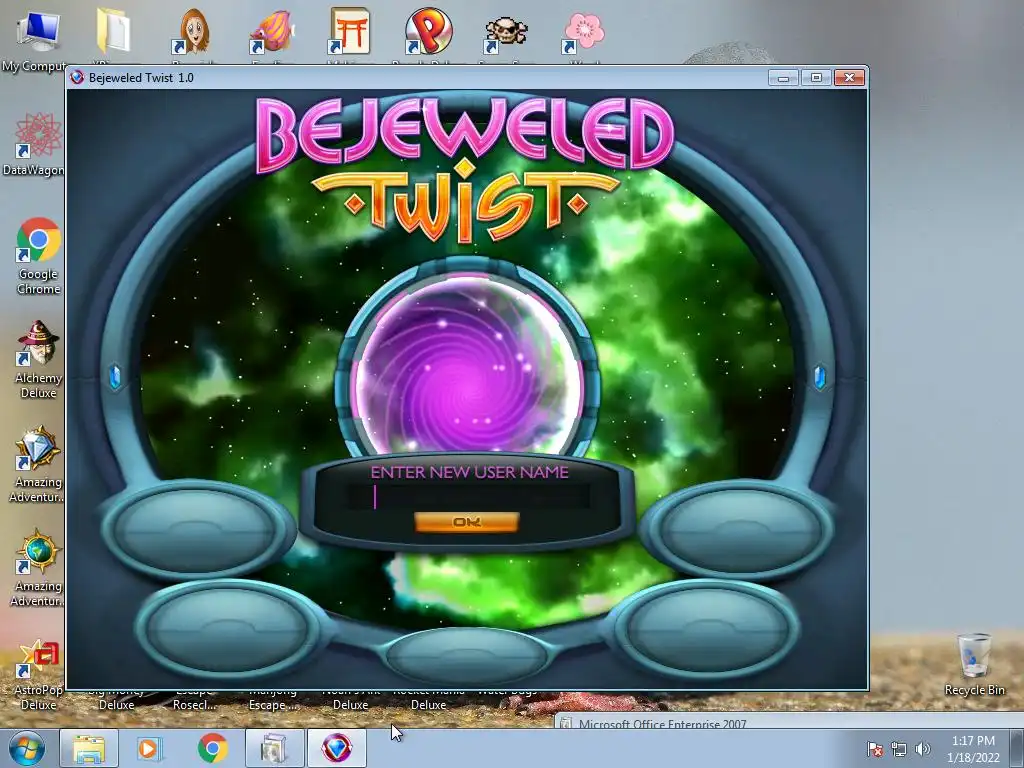
Task: Click the Show Desktop strip beside the clock
Action: 1019,748
